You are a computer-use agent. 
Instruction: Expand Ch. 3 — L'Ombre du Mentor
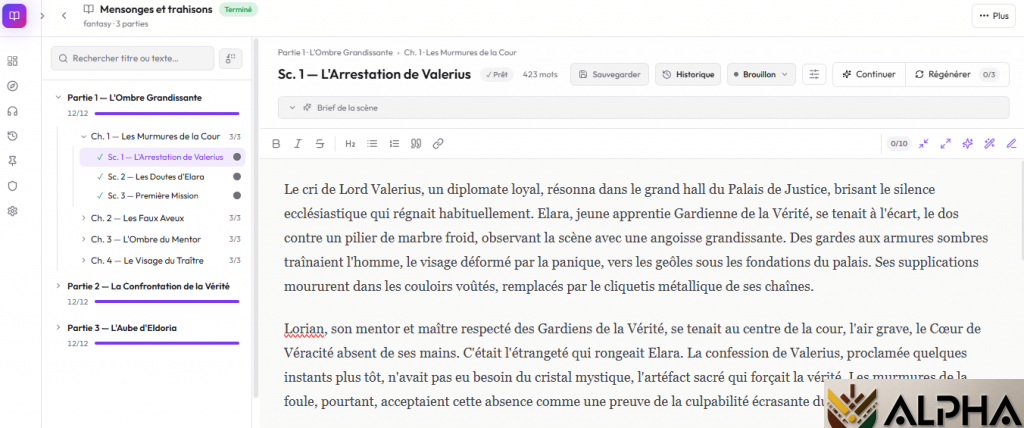tap(83, 239)
